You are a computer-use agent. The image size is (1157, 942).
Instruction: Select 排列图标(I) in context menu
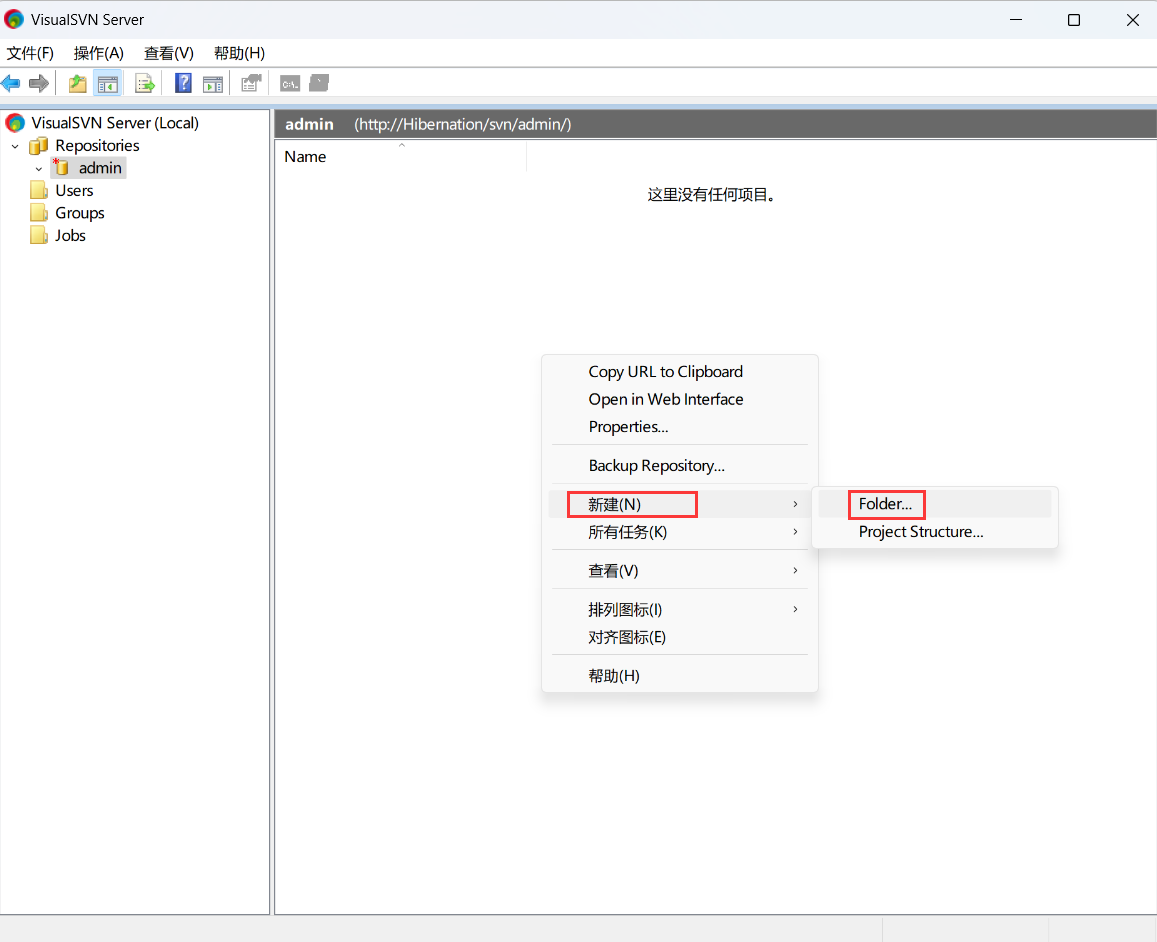[679, 609]
